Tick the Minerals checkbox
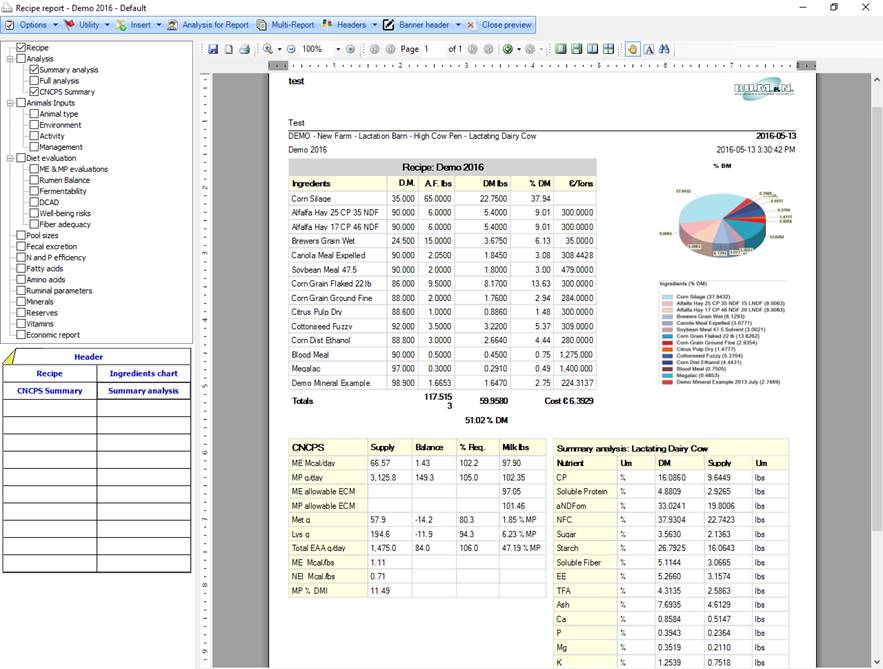This screenshot has width=883, height=669. (x=21, y=301)
